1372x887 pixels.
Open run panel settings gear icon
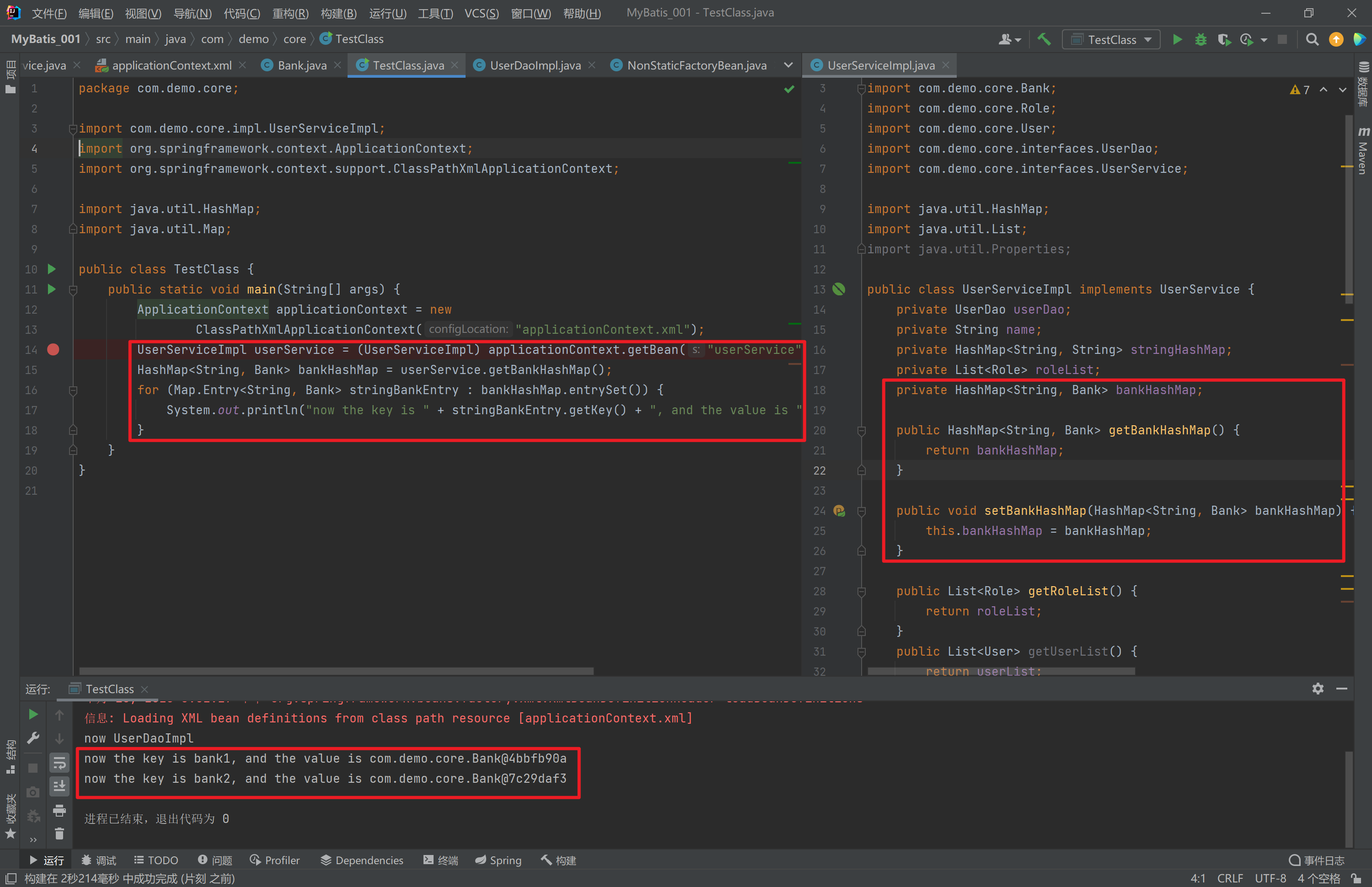(x=1317, y=688)
